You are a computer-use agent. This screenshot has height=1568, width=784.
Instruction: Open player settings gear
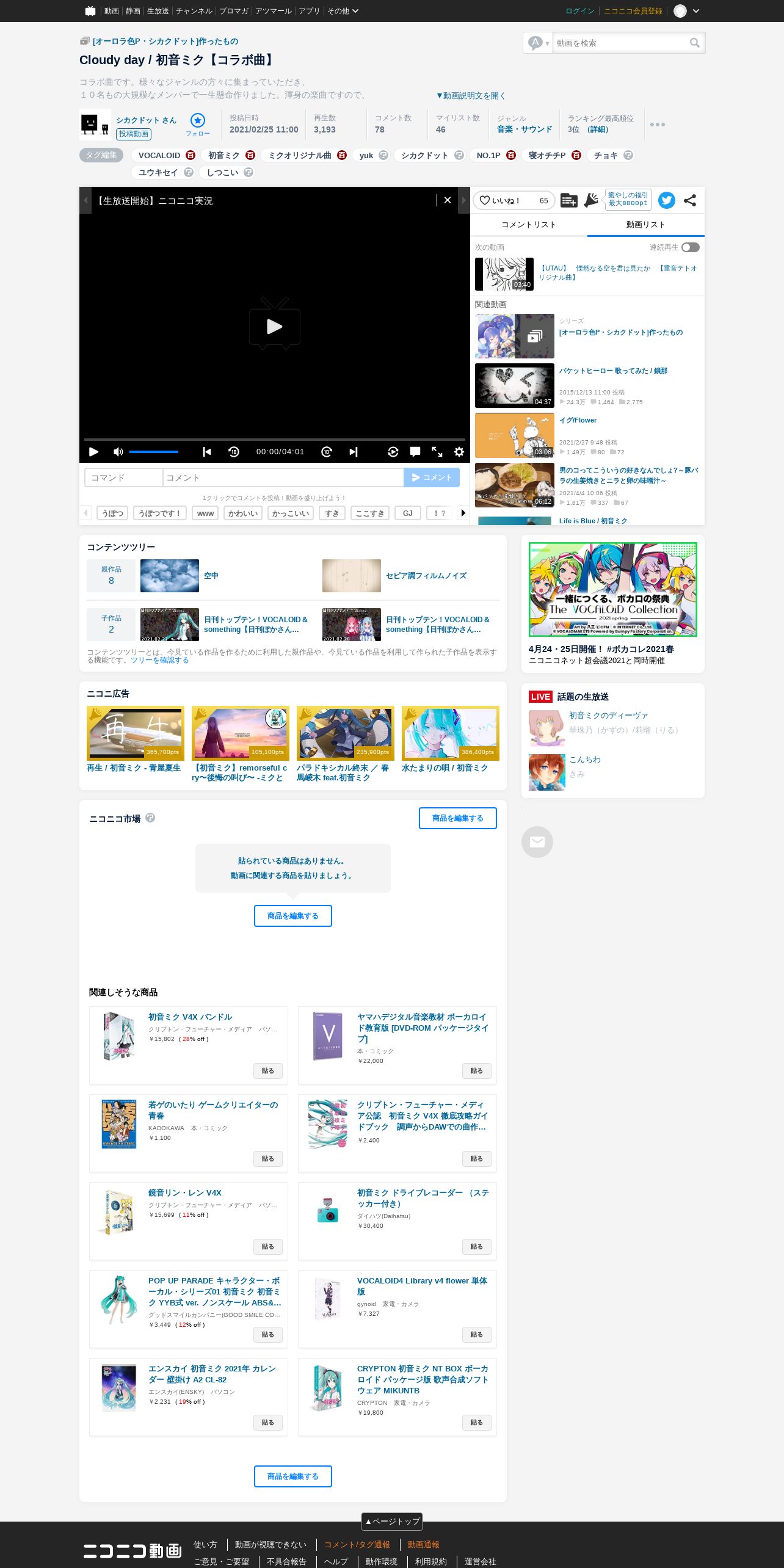click(x=459, y=452)
